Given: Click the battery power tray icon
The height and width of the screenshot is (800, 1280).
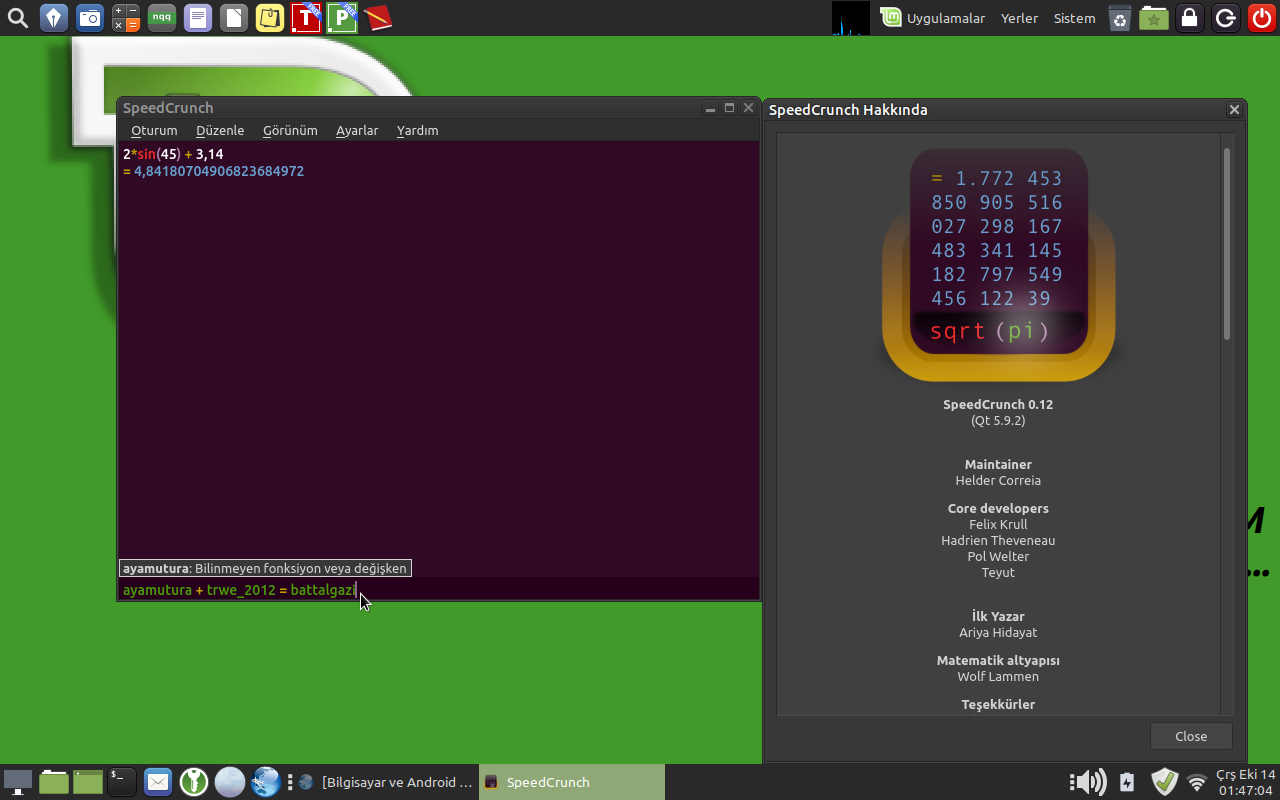Looking at the screenshot, I should (x=1127, y=782).
